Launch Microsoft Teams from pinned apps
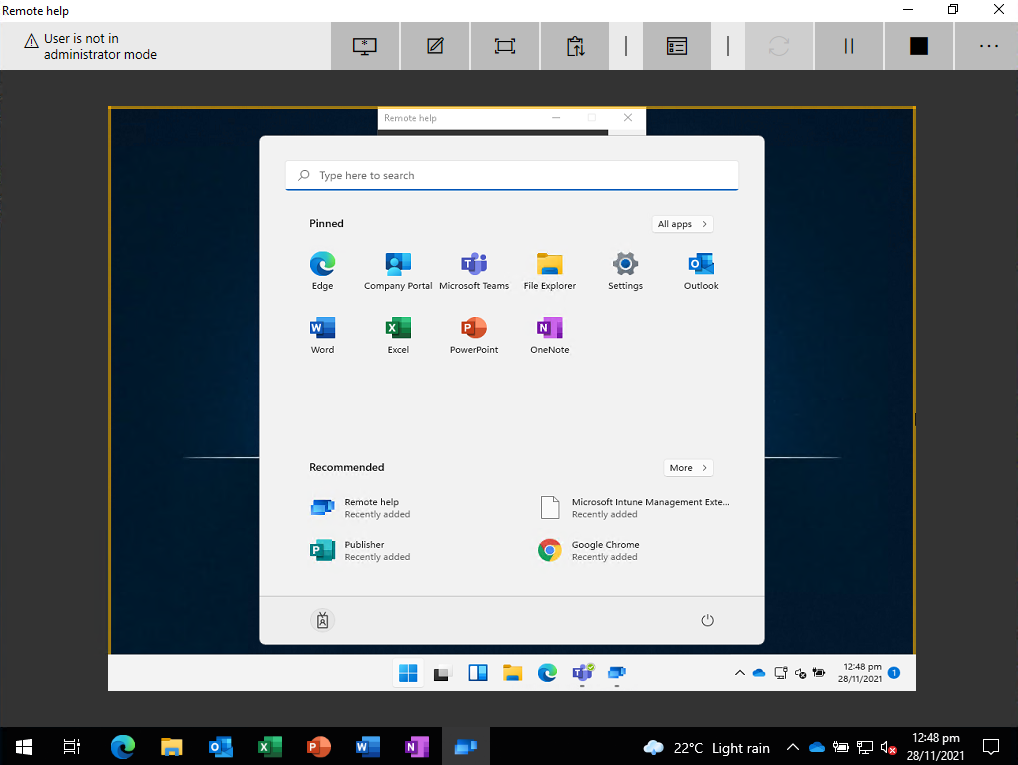Viewport: 1018px width, 765px height. point(474,271)
